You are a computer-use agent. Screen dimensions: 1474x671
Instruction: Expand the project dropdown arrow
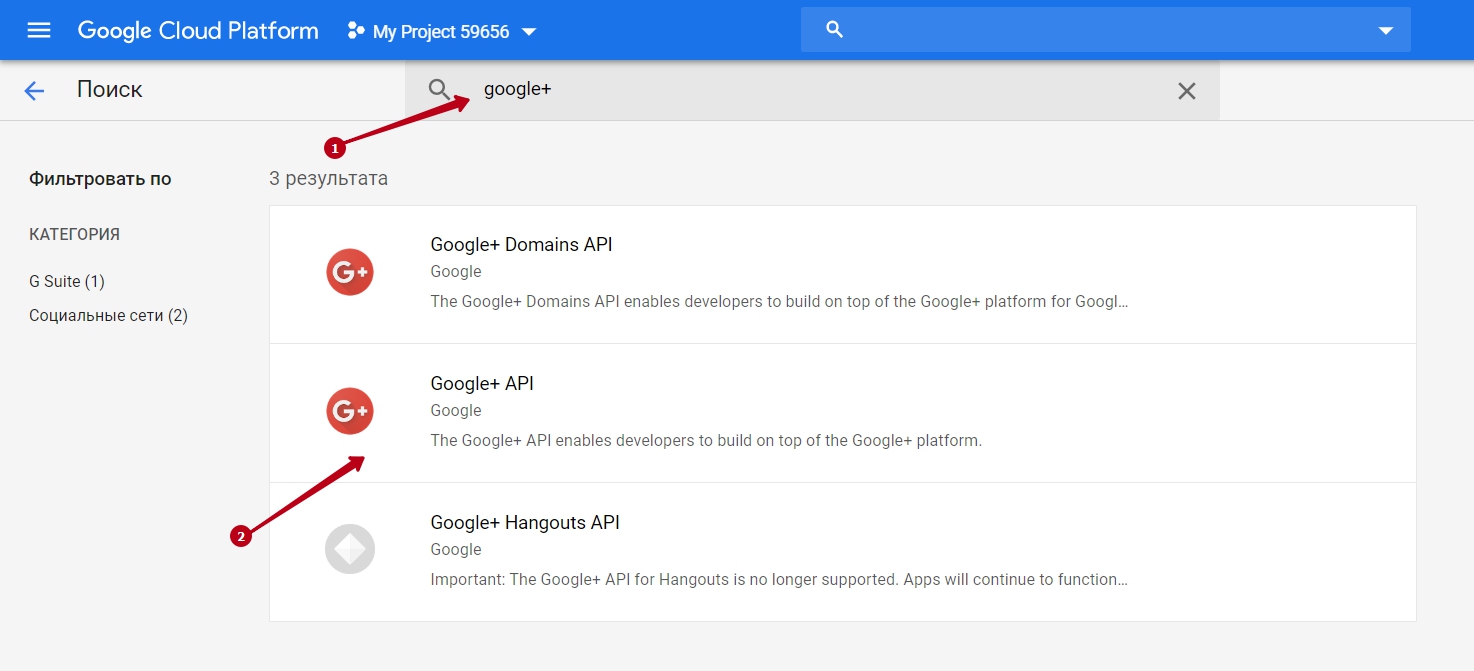point(529,32)
